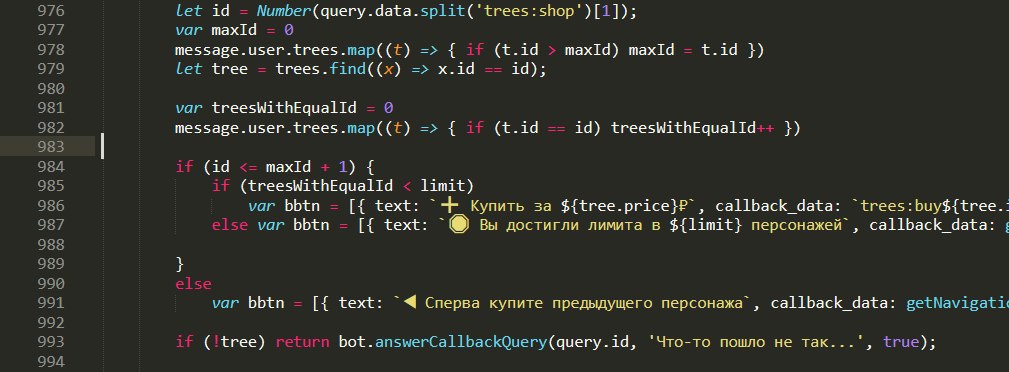Viewport: 1009px width, 372px height.
Task: Select line number 982 in gutter
Action: tap(51, 127)
